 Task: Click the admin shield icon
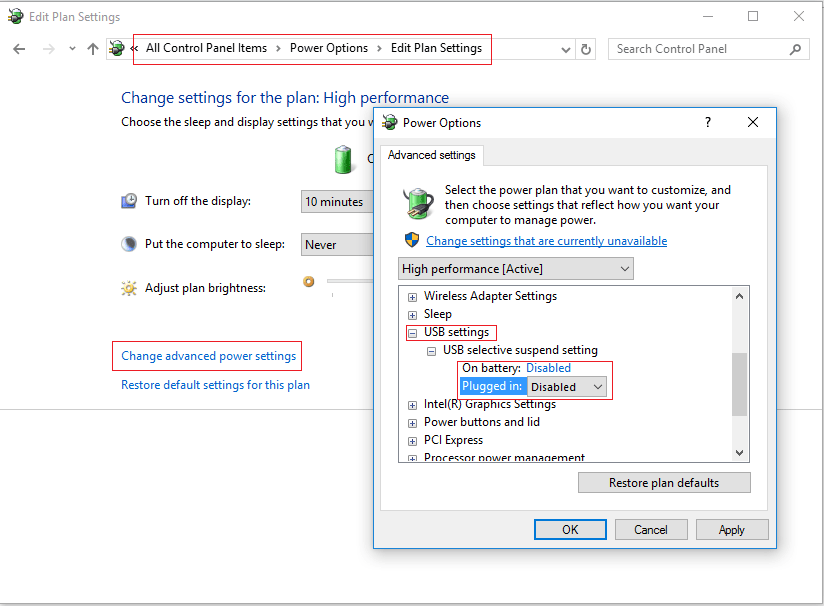[x=412, y=240]
